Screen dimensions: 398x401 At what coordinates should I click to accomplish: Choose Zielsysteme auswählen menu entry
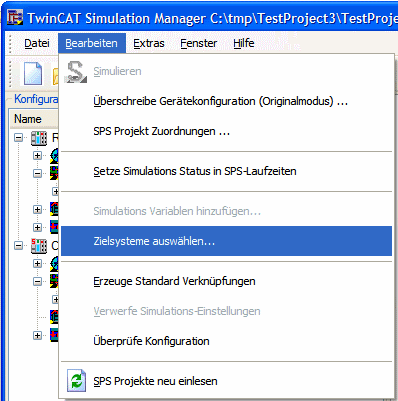tap(226, 241)
